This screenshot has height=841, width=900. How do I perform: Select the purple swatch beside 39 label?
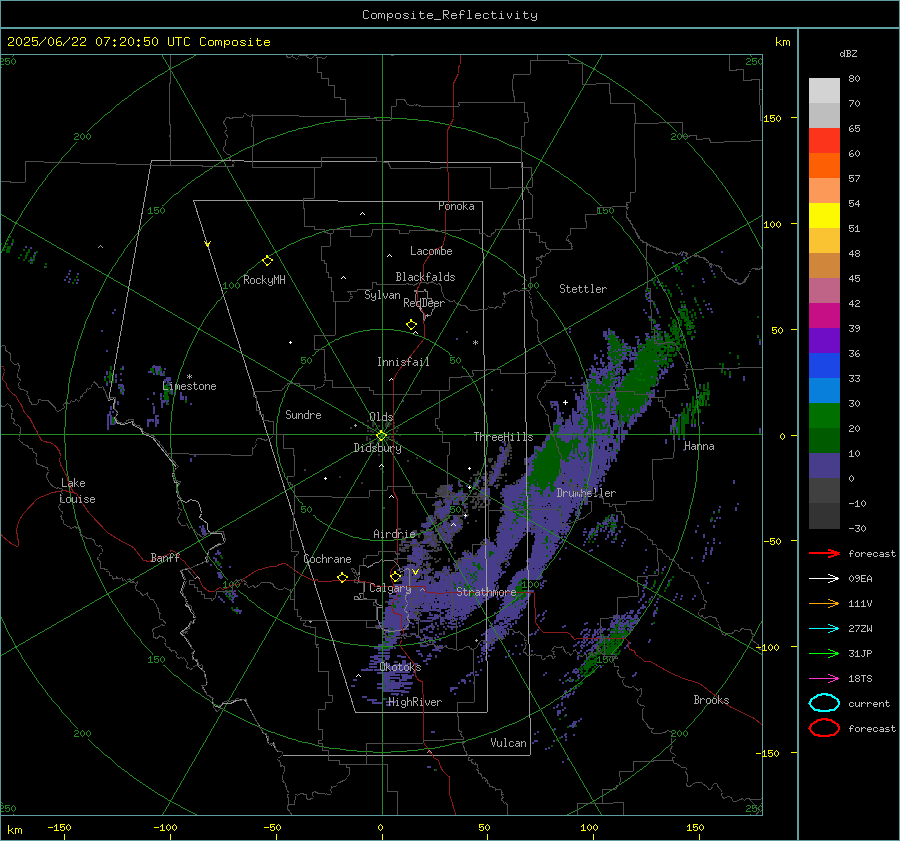tap(824, 340)
